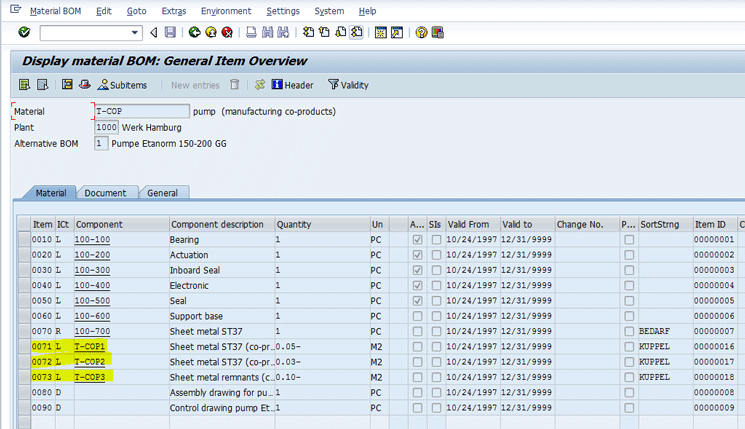Click the green Back arrow icon
This screenshot has height=429, width=745.
click(x=195, y=33)
